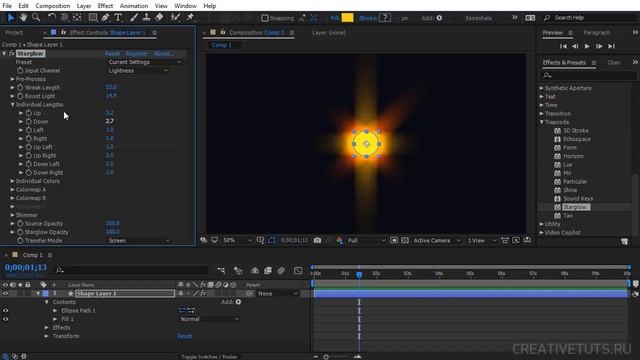Click the graph editor icon in timeline
This screenshot has height=360, width=640.
click(x=298, y=270)
